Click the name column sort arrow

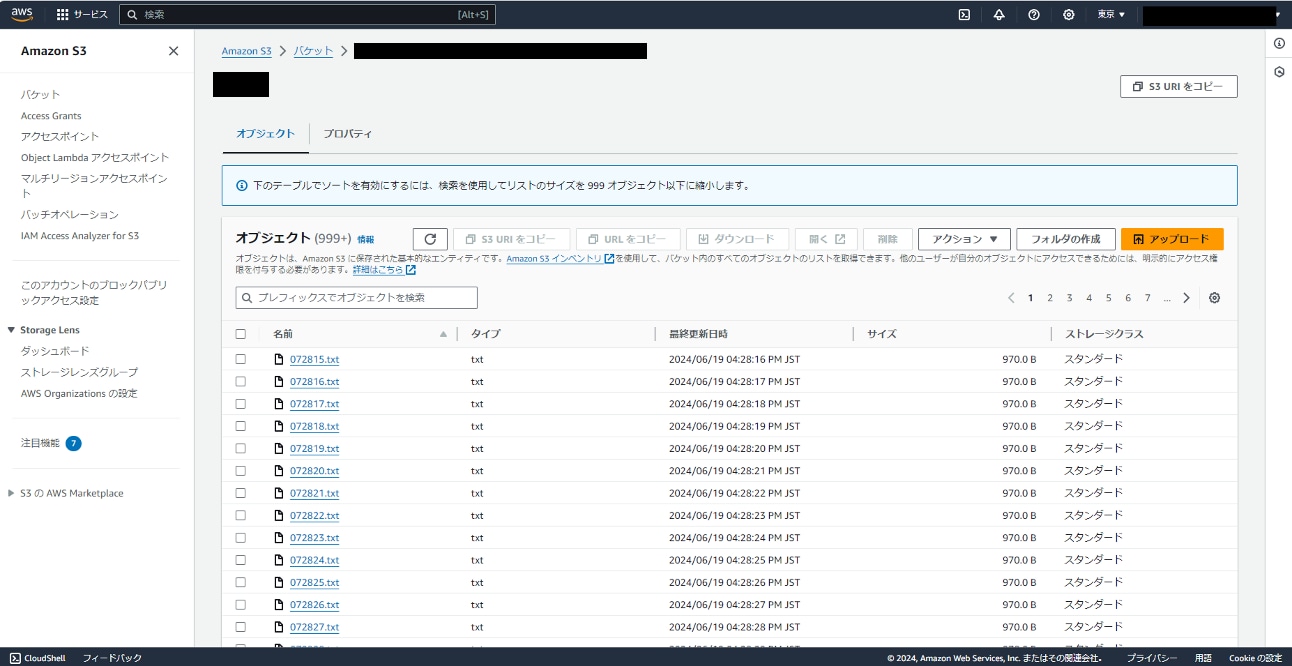point(443,334)
